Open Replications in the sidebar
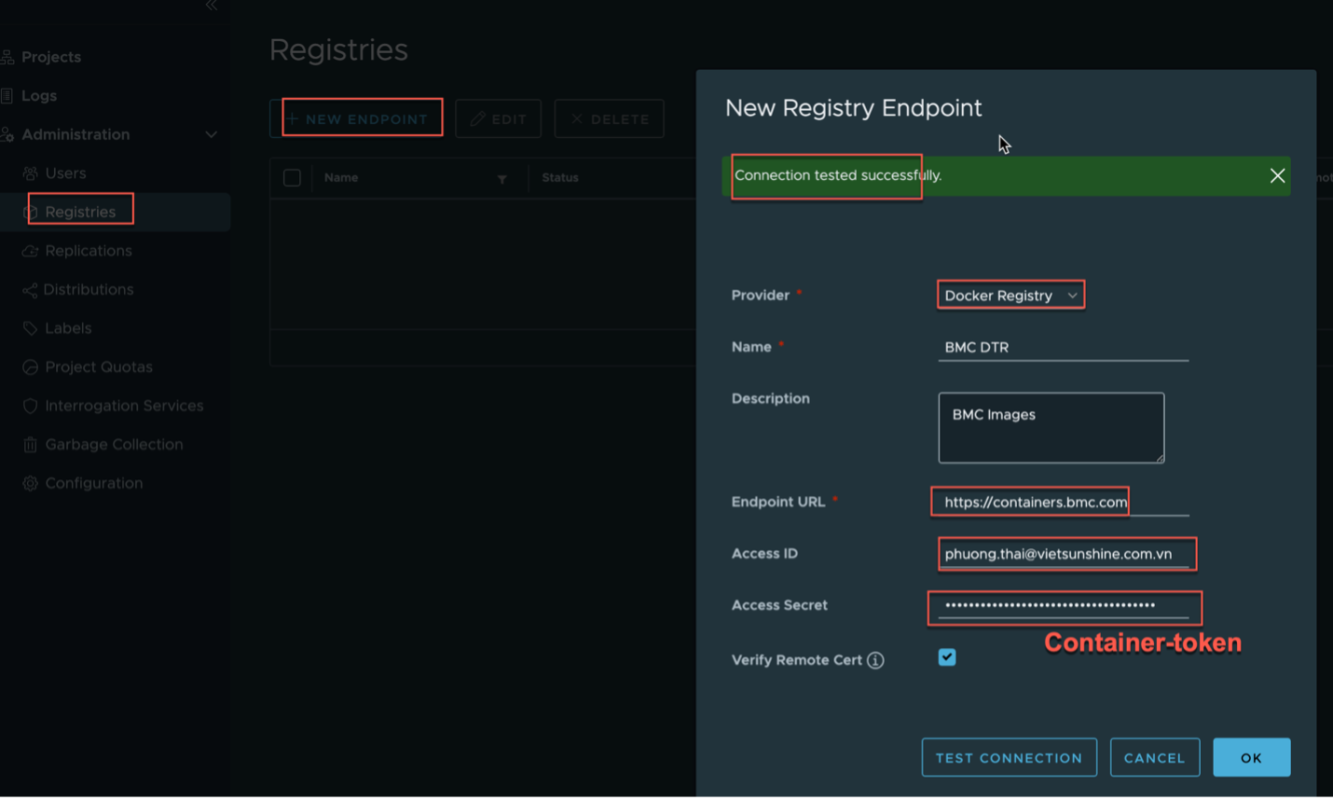This screenshot has width=1333, height=800. pos(88,251)
